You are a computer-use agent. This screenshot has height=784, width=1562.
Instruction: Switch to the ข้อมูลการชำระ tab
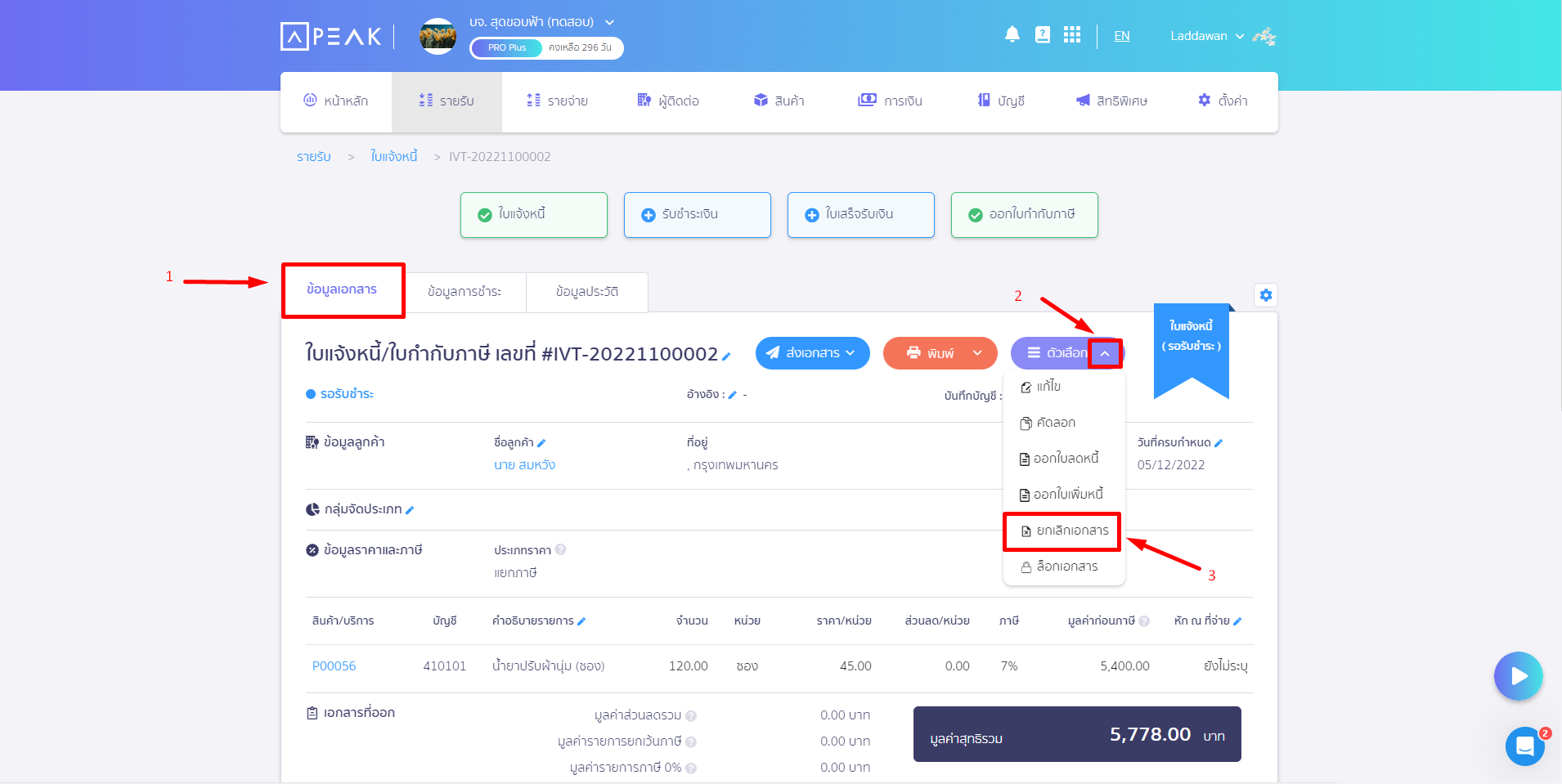465,292
